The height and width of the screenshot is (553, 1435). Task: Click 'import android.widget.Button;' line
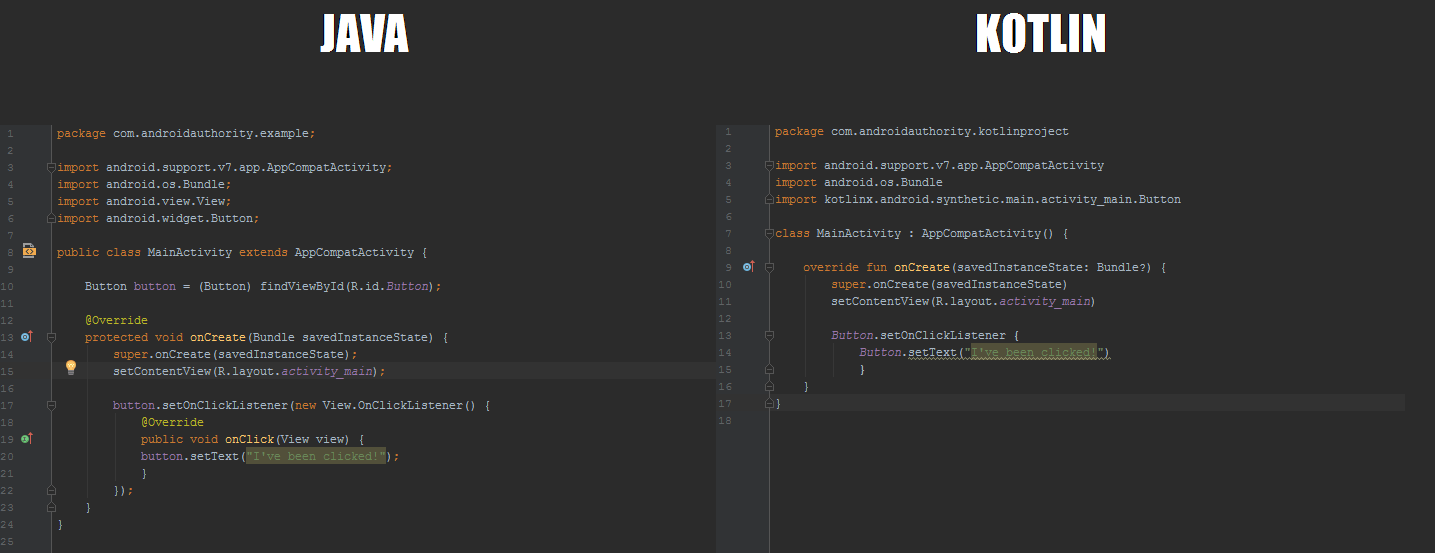pyautogui.click(x=158, y=218)
